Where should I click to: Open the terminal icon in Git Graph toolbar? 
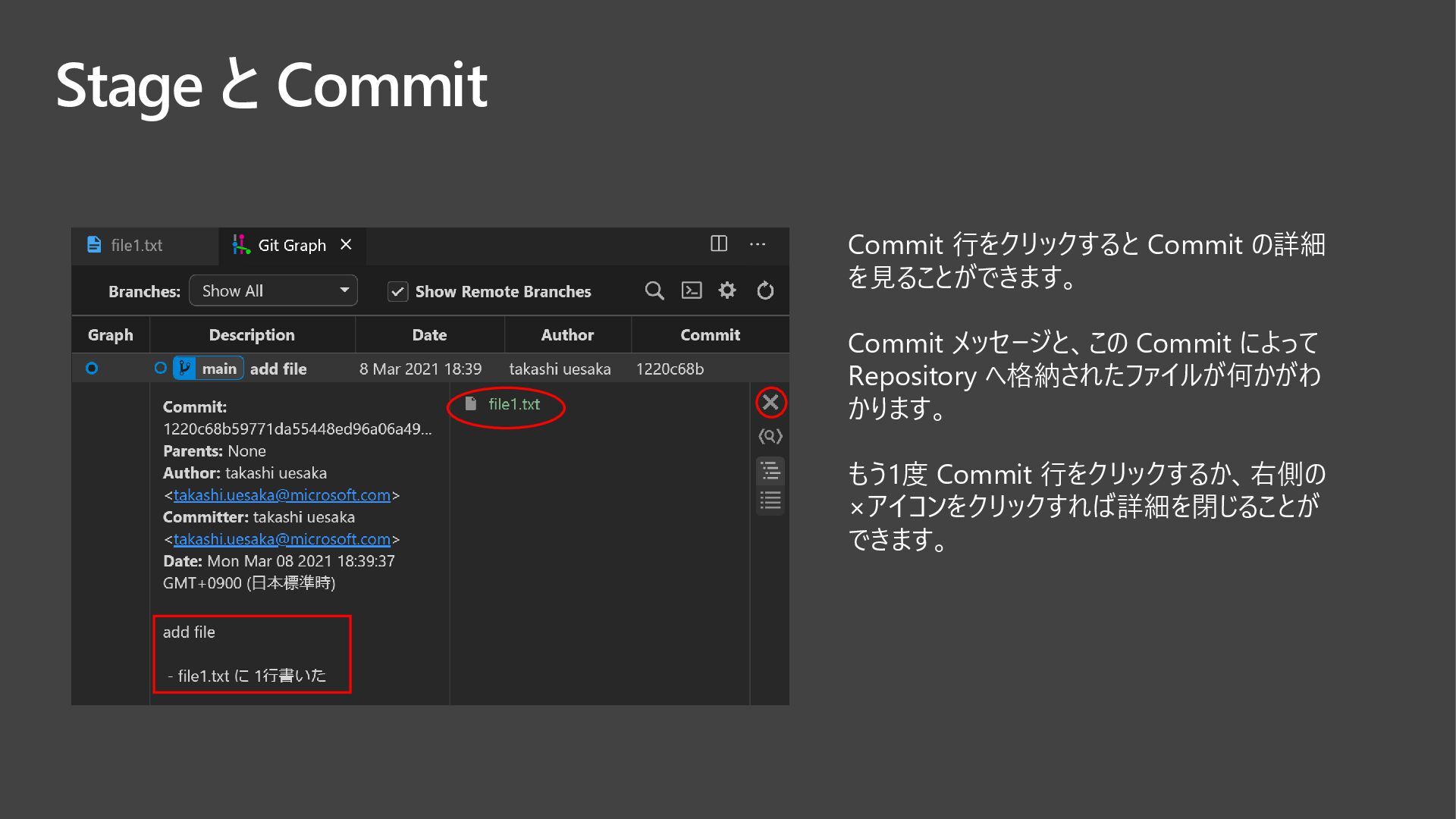(692, 290)
